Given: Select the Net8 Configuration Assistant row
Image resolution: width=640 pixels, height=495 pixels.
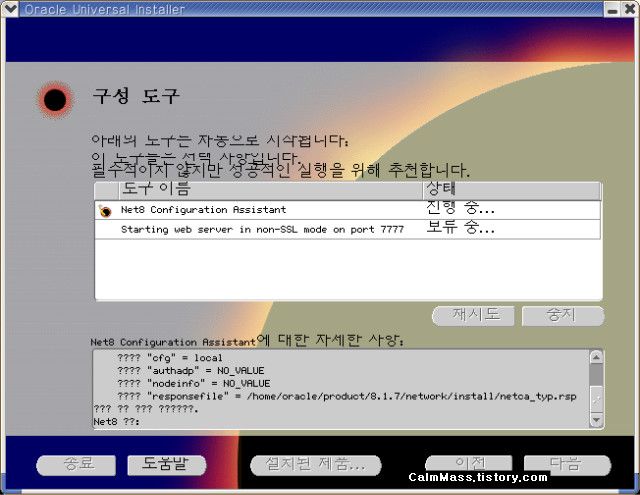Looking at the screenshot, I should click(x=348, y=210).
